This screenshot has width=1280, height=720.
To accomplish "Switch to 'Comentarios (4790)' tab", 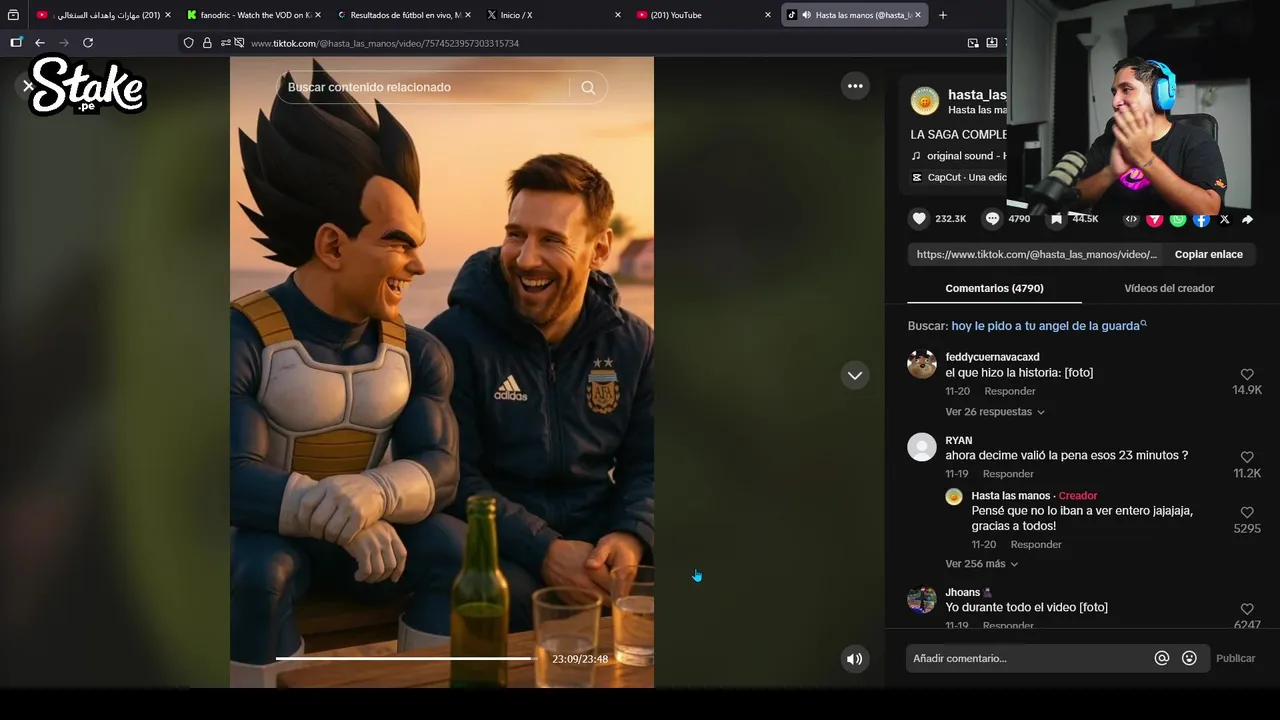I will point(994,288).
